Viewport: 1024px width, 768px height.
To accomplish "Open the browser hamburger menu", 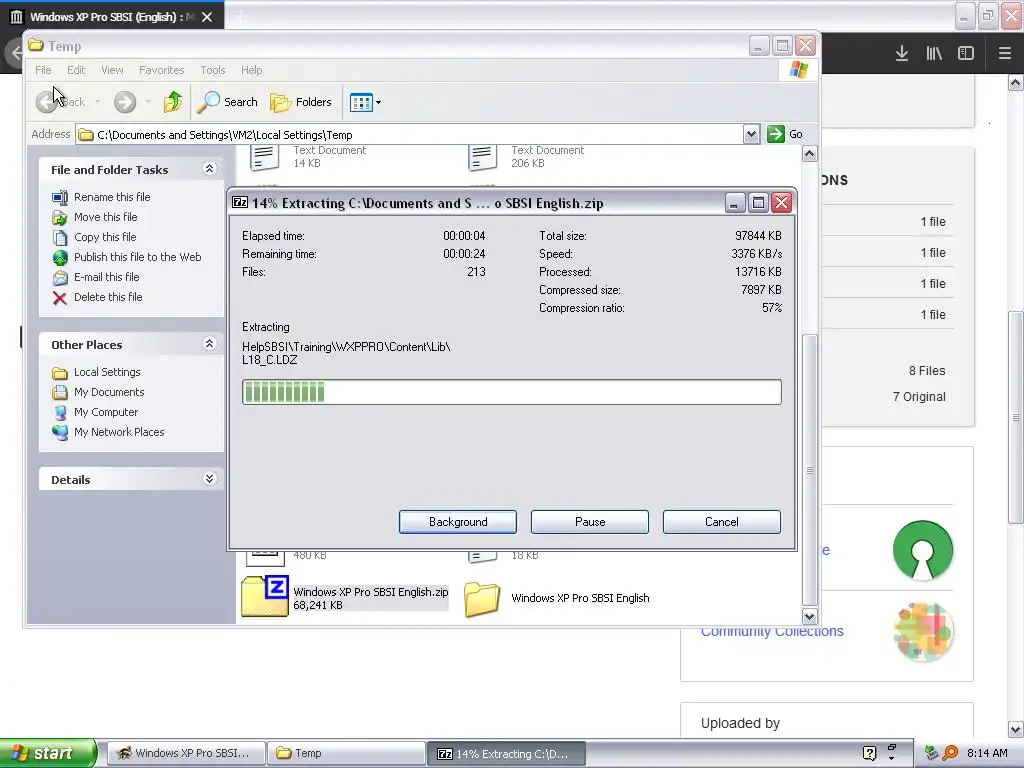I will click(1004, 54).
